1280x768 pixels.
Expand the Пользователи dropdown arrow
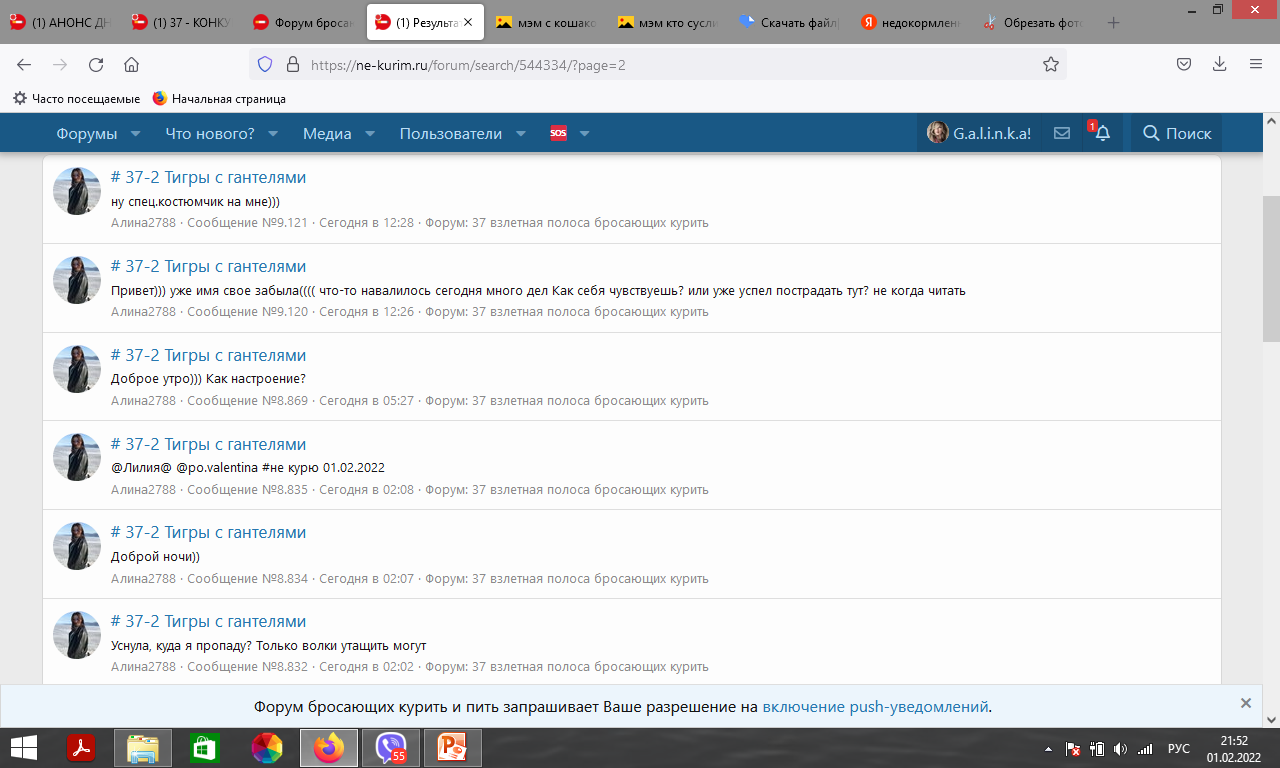point(521,133)
